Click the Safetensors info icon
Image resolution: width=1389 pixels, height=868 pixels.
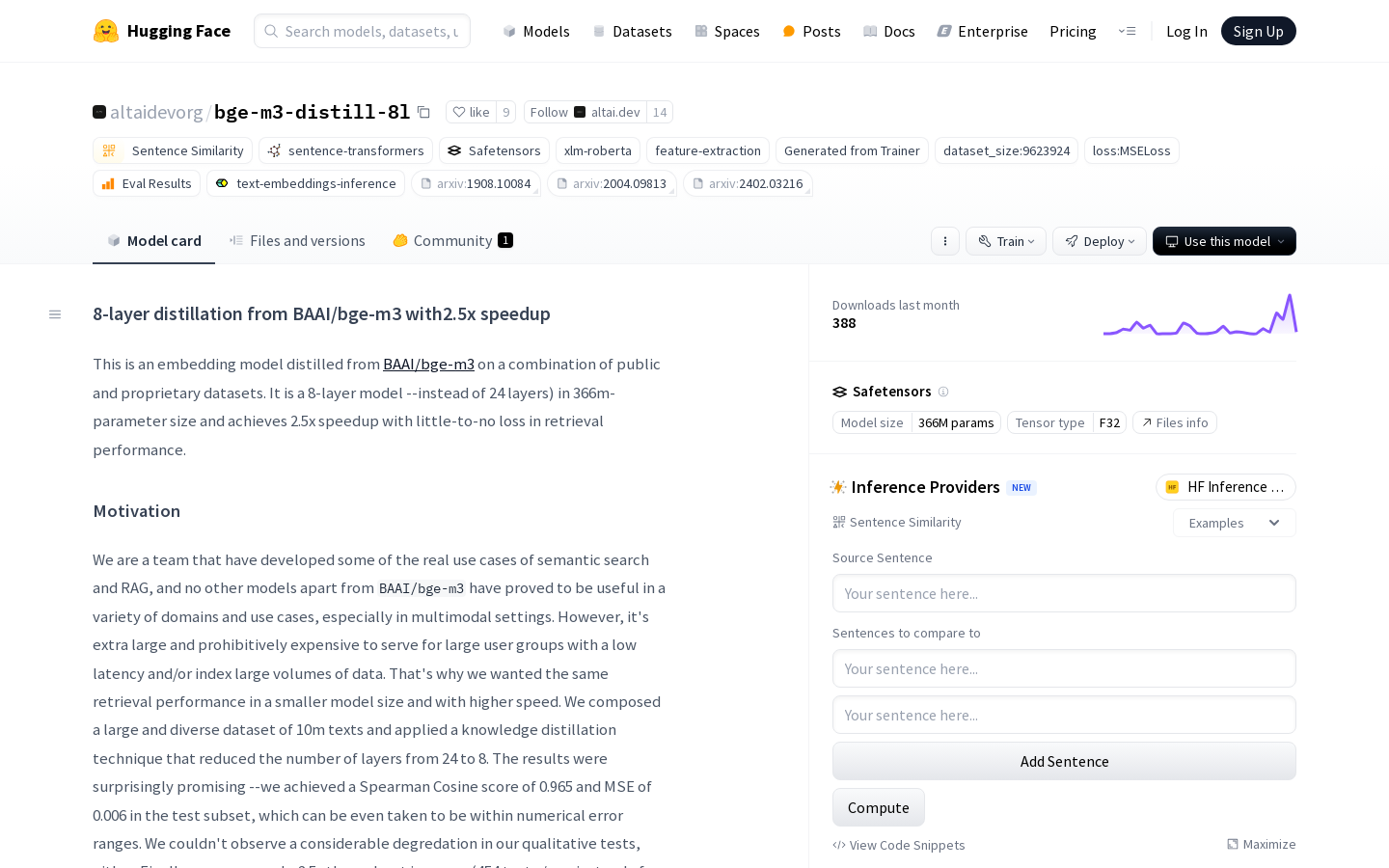click(943, 392)
